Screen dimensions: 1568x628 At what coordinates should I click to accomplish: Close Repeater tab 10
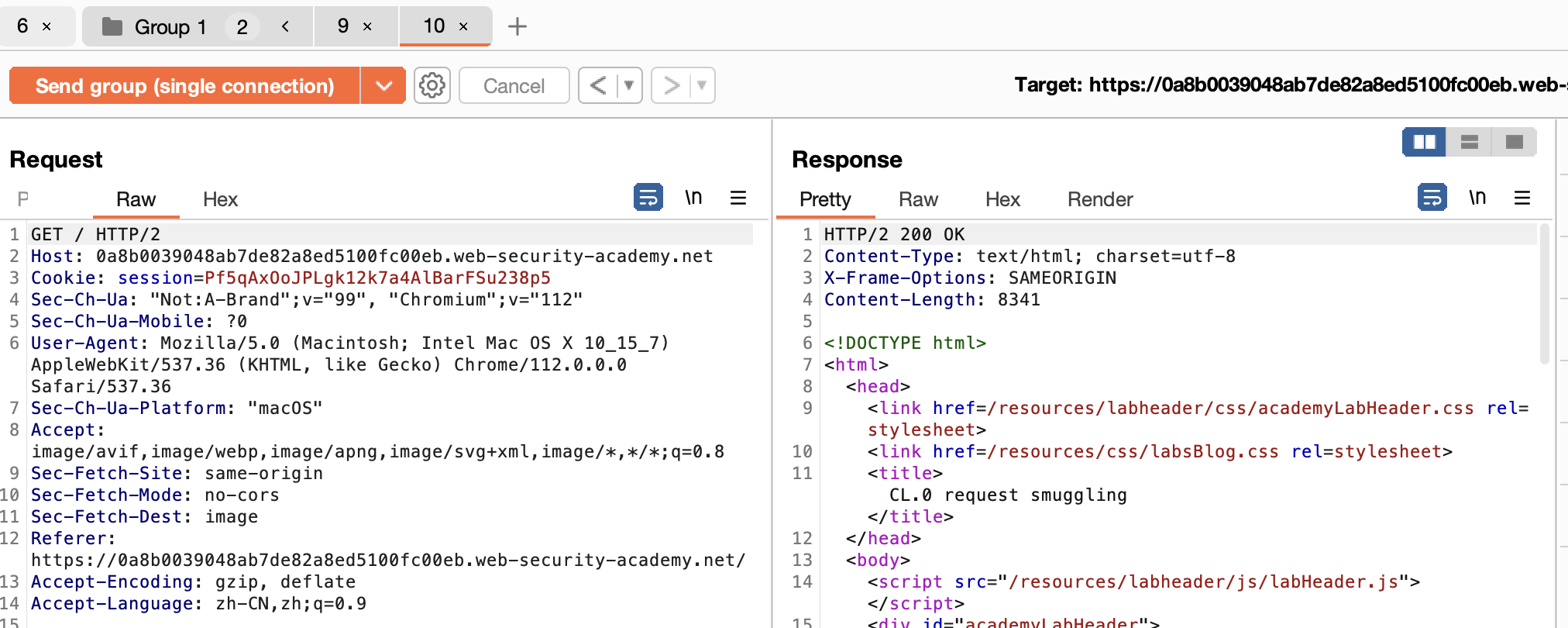click(x=463, y=26)
